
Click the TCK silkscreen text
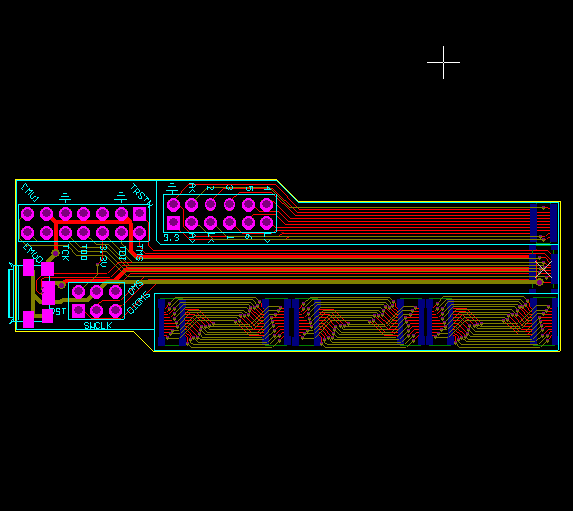pos(66,253)
